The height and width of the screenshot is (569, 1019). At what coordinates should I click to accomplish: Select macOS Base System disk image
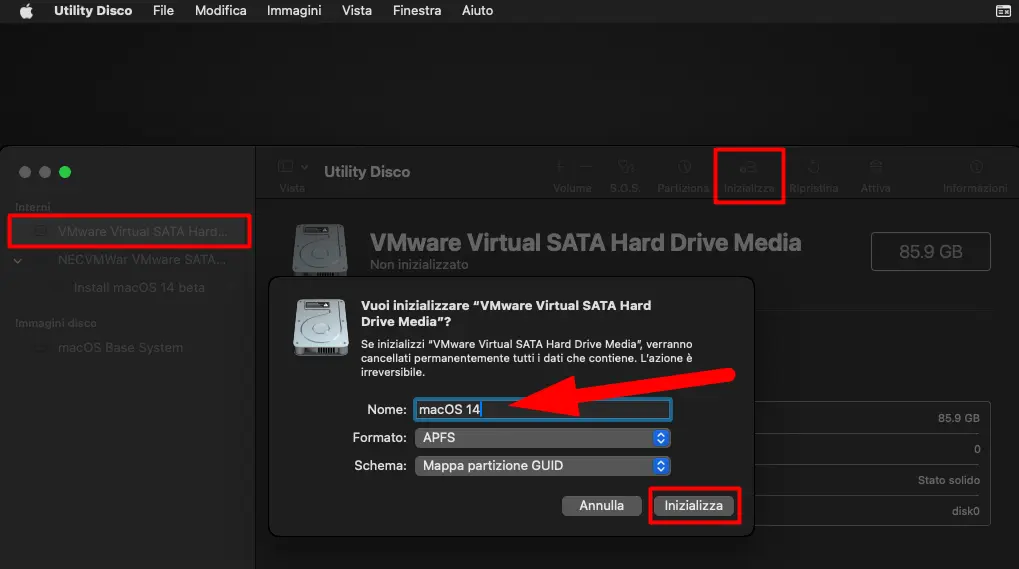(x=120, y=348)
